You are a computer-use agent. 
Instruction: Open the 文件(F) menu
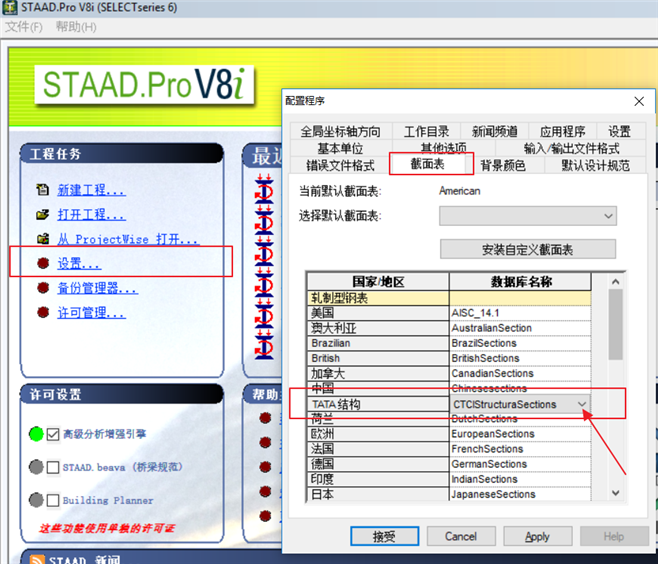coord(24,27)
